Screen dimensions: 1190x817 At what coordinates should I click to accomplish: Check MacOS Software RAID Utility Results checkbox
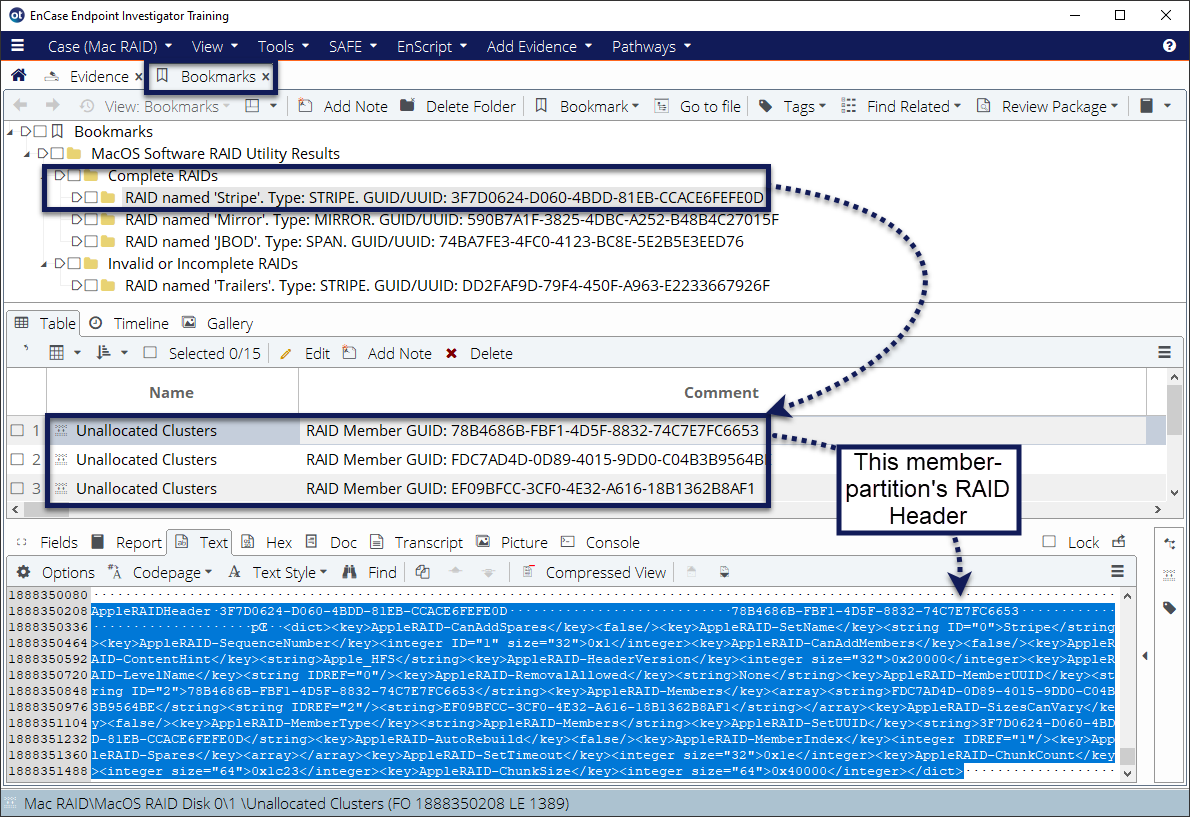pyautogui.click(x=57, y=153)
